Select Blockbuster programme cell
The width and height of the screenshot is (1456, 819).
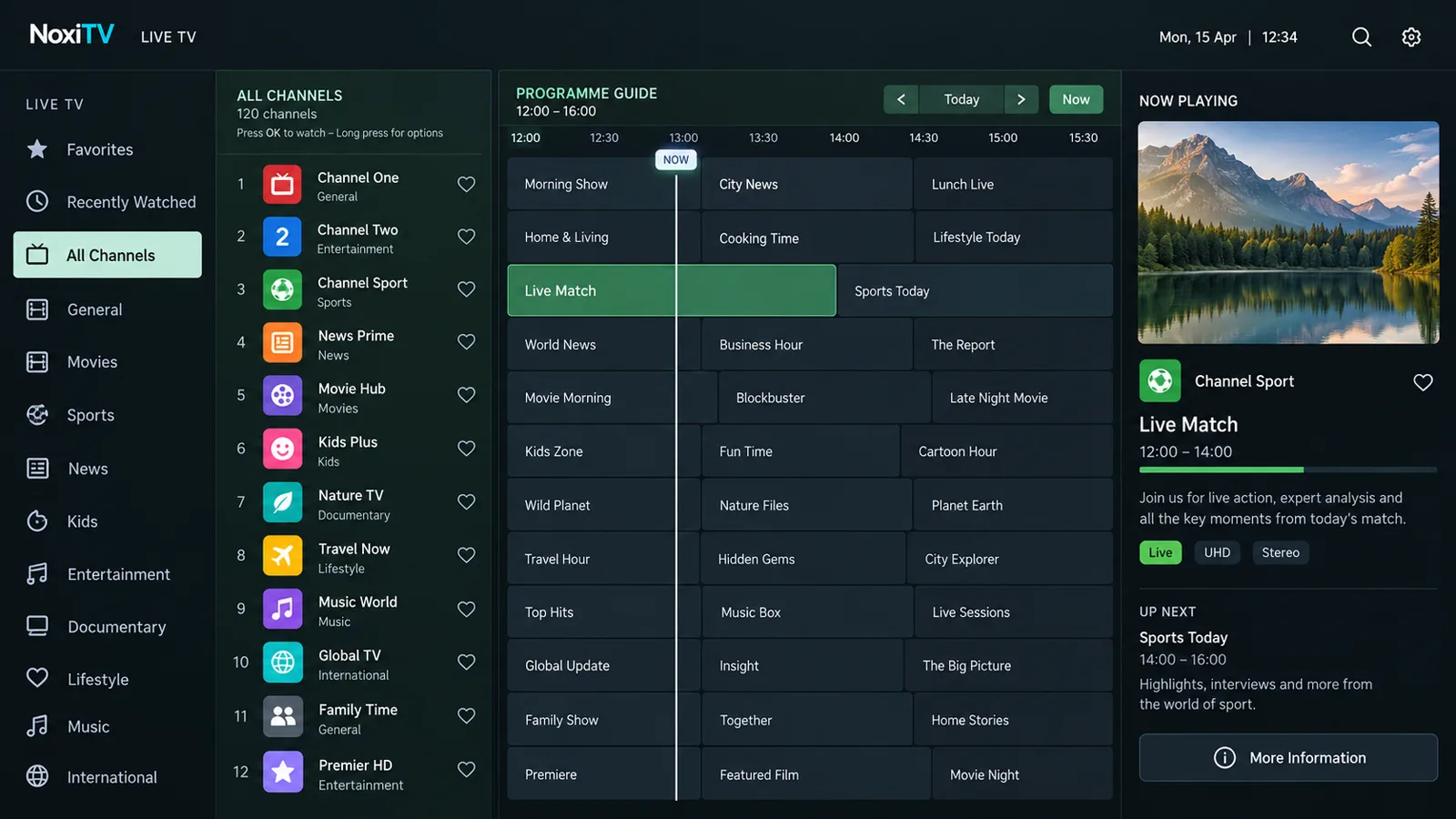click(x=824, y=398)
